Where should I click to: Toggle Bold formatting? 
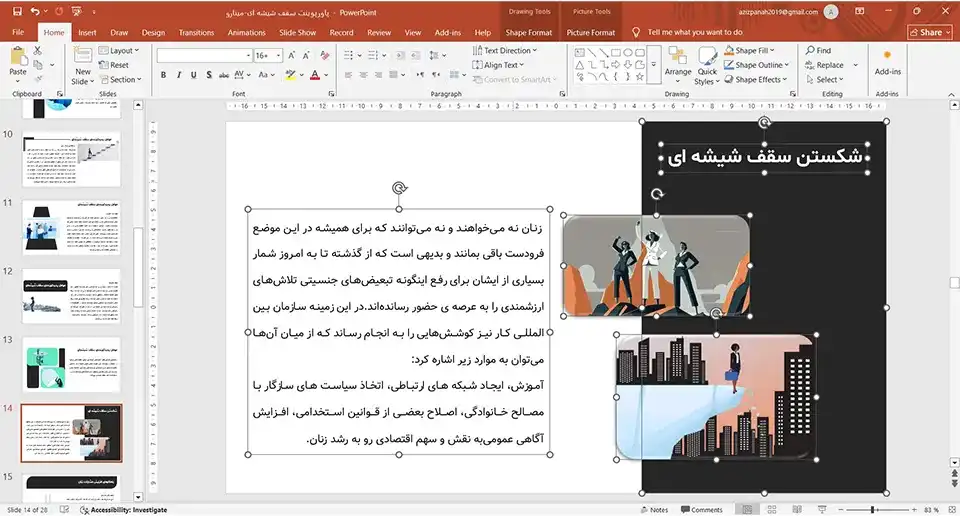pyautogui.click(x=163, y=75)
